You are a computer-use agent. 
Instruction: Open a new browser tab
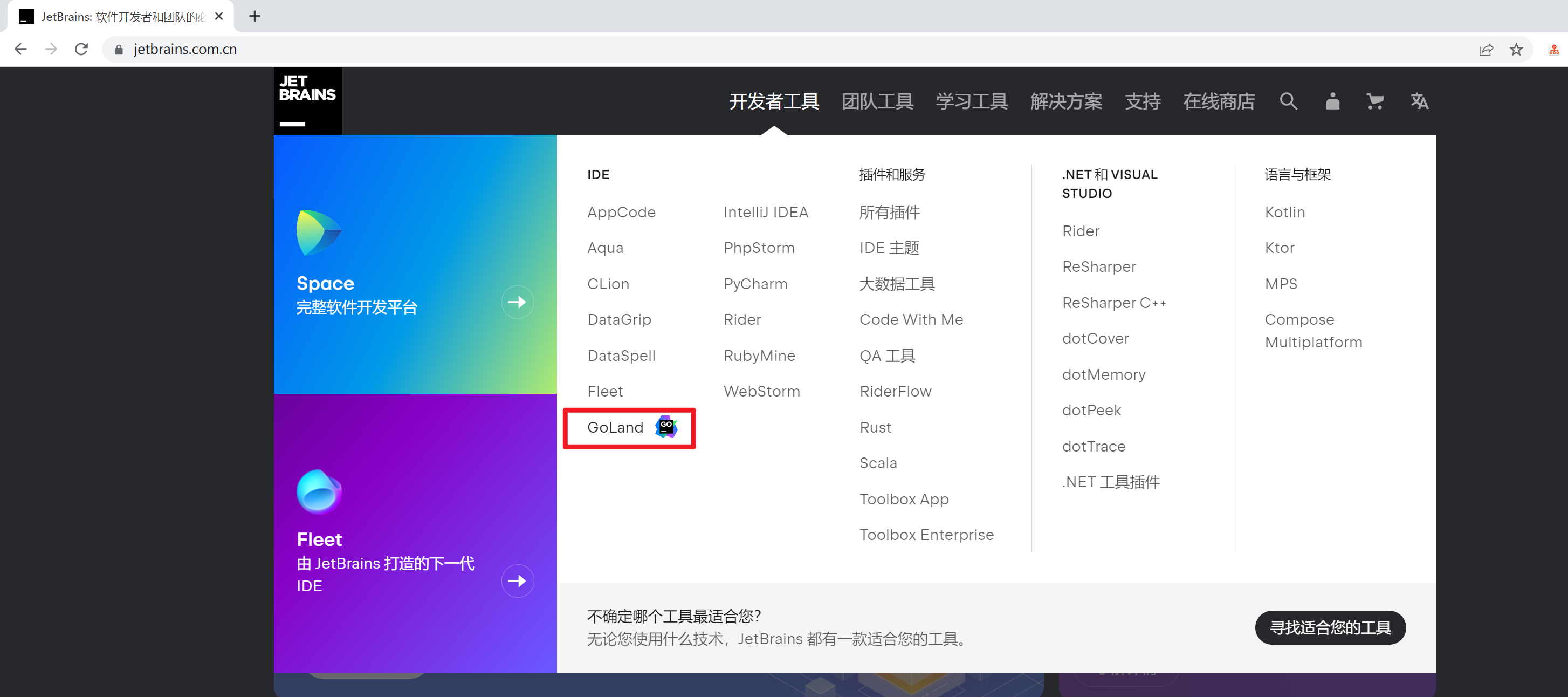tap(255, 16)
